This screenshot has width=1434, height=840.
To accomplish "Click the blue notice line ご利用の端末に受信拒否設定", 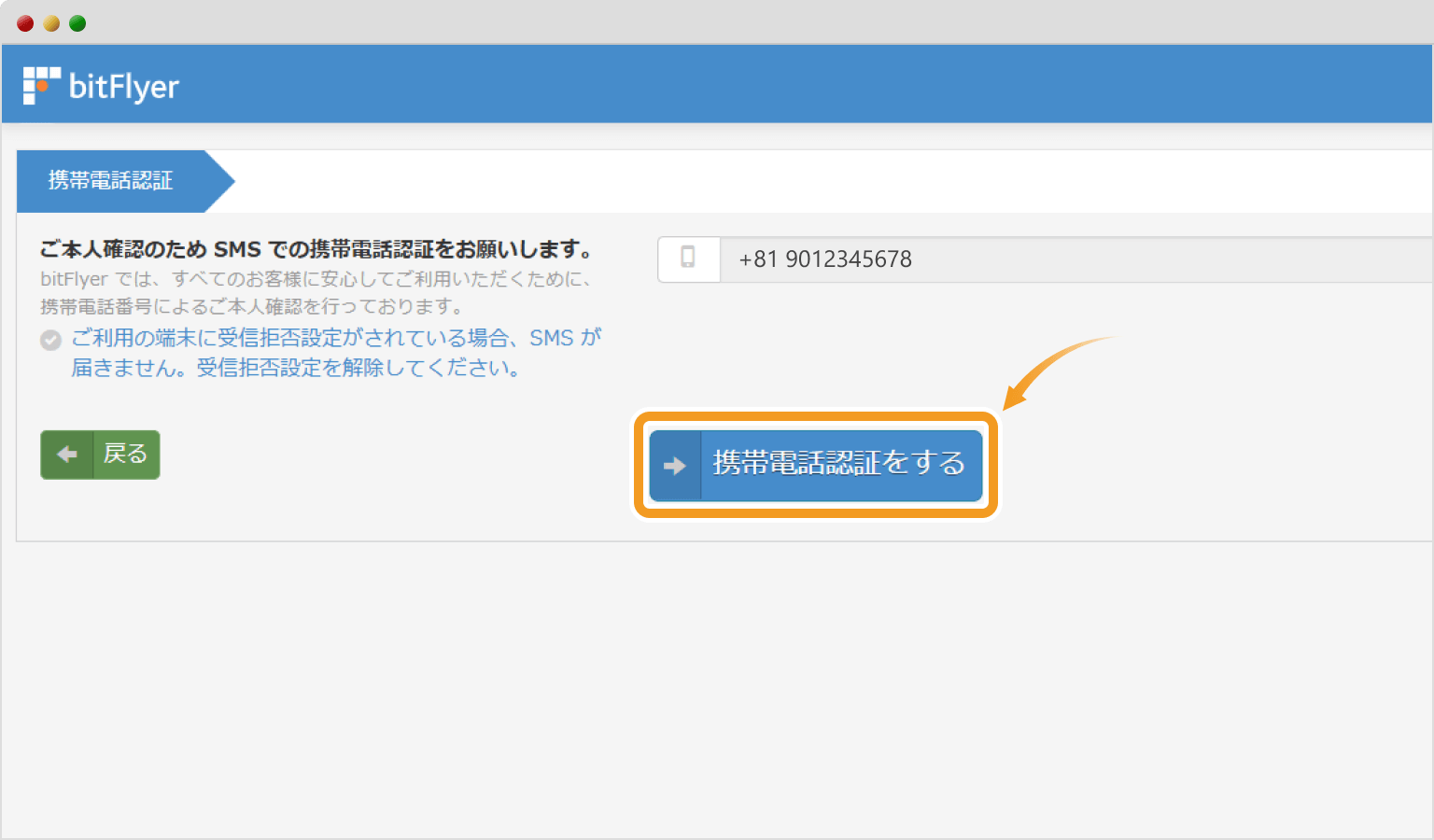I will [x=336, y=338].
